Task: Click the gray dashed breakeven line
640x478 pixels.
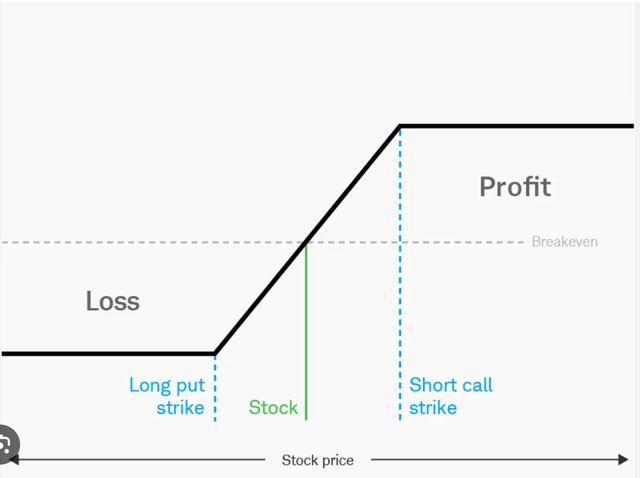Action: pyautogui.click(x=261, y=242)
